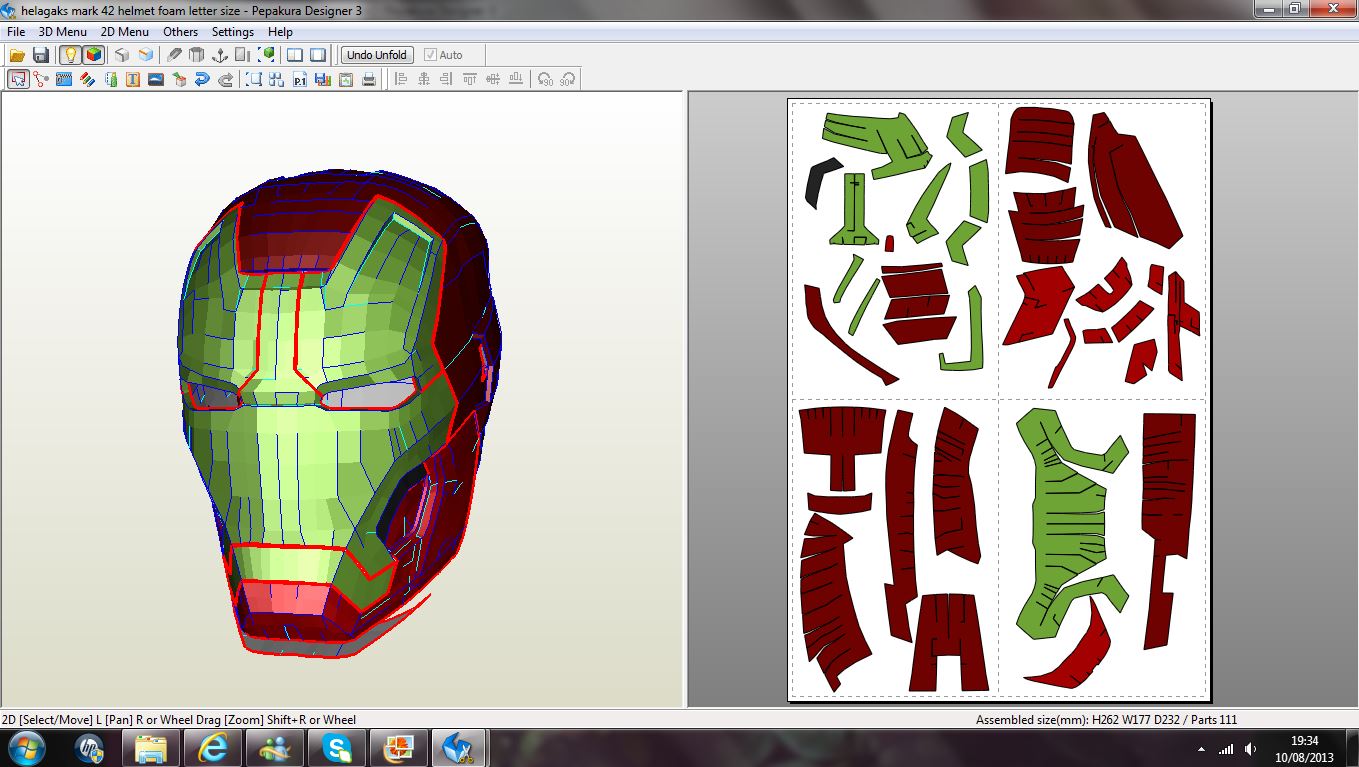Click the align right icon

point(447,79)
